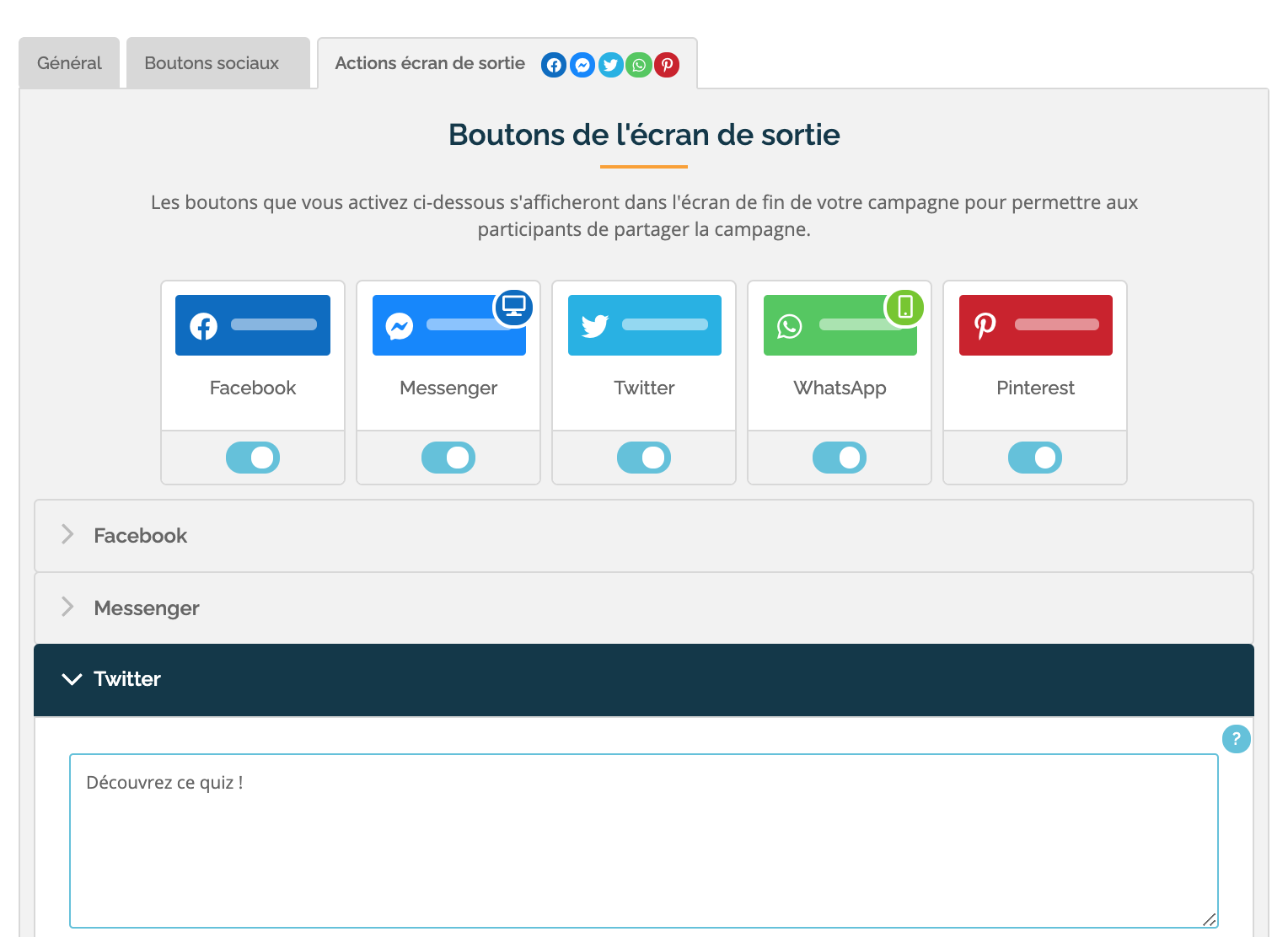
Task: Select the Actions écran de sortie tab
Action: 507,63
